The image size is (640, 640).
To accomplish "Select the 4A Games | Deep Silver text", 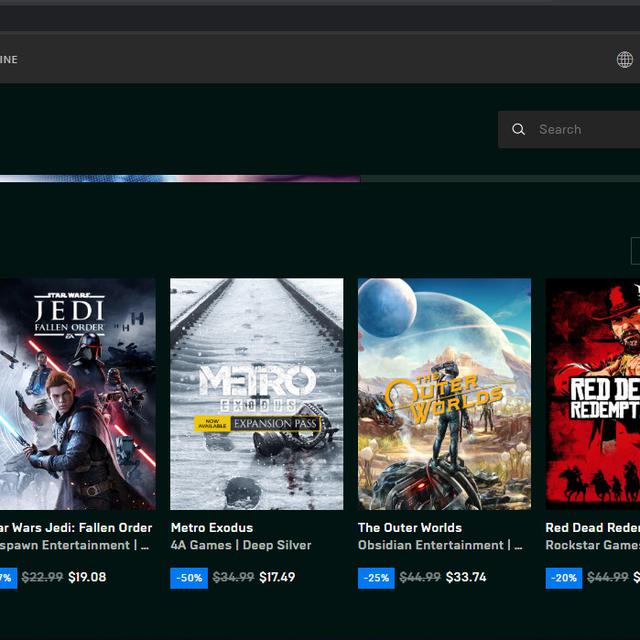I will pyautogui.click(x=241, y=545).
